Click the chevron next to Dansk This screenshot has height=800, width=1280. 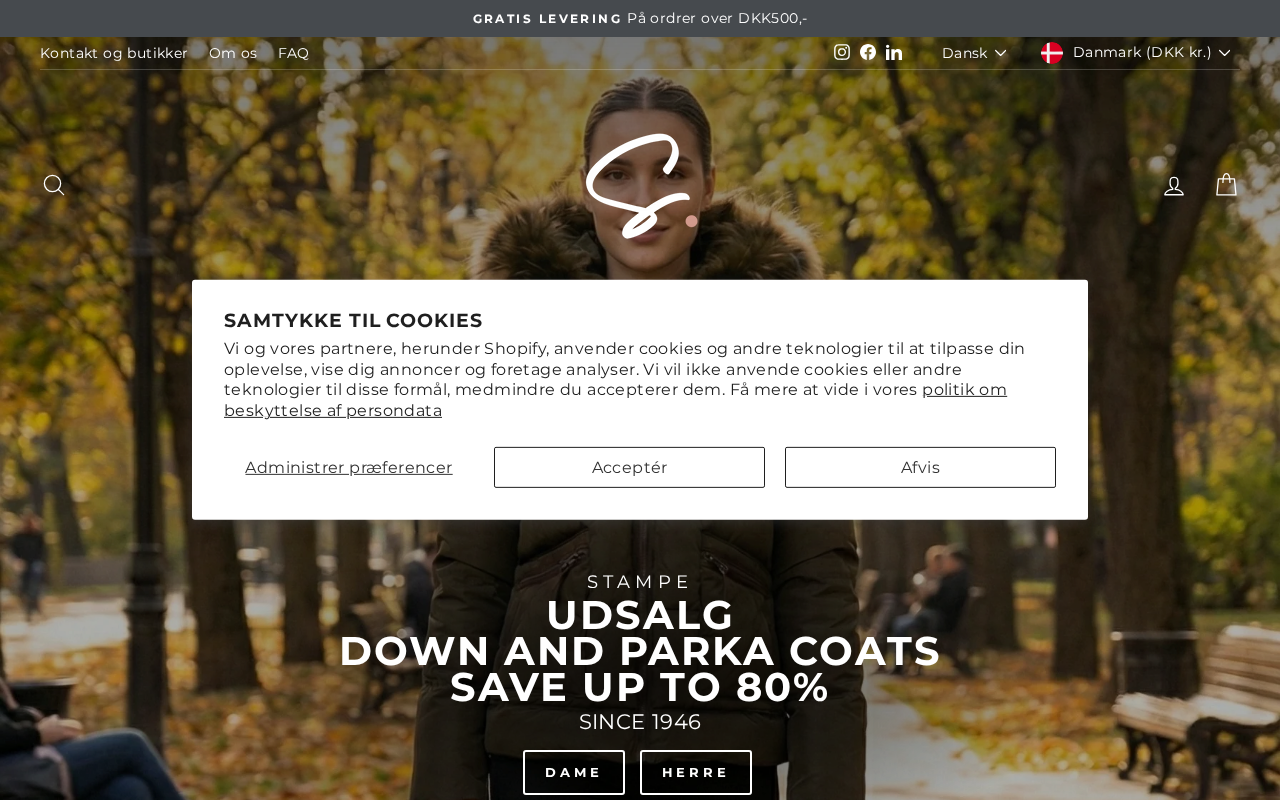pos(1000,53)
